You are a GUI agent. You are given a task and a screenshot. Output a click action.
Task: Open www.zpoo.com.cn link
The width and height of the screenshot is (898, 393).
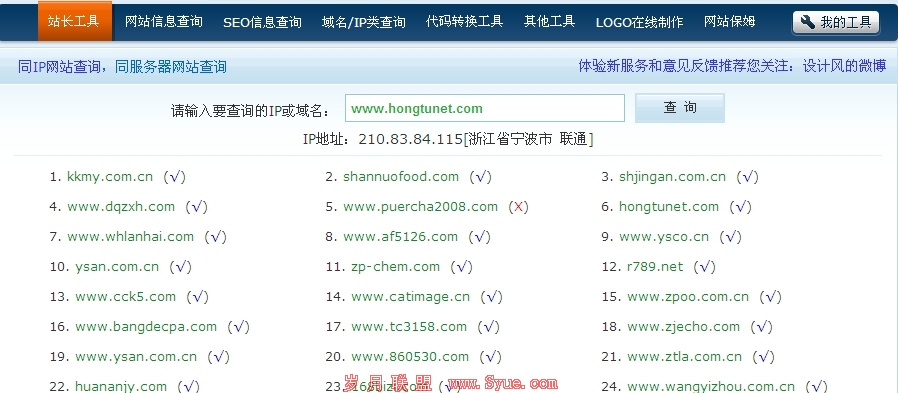tap(688, 297)
